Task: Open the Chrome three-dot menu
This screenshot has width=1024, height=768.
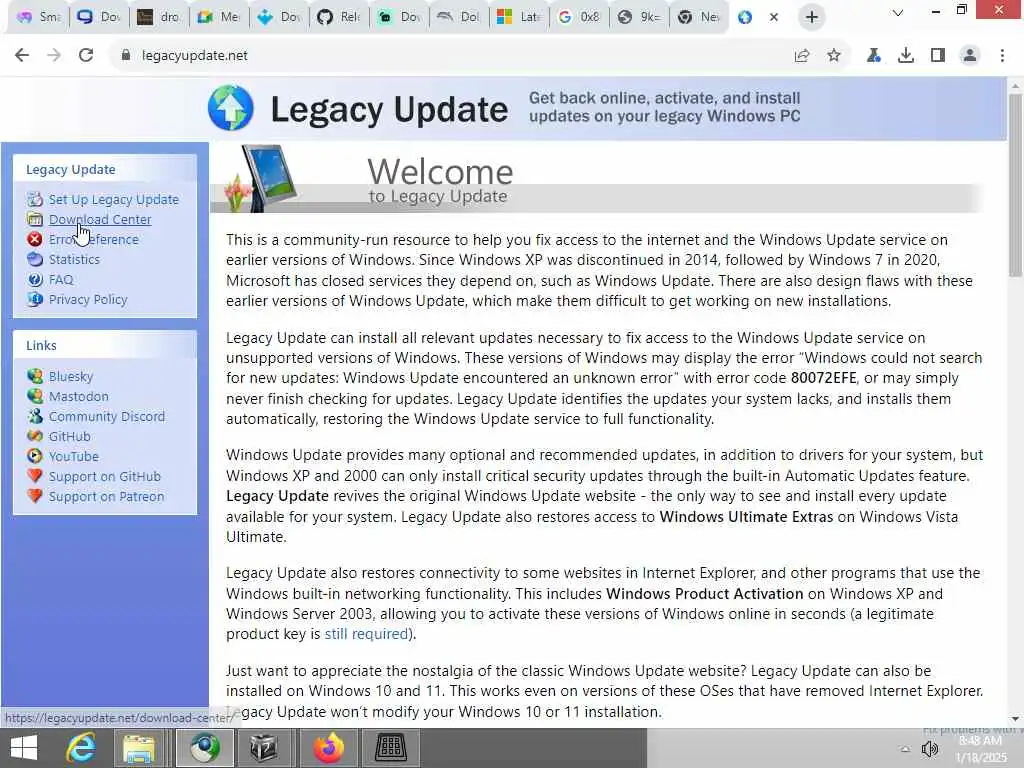Action: (1002, 56)
